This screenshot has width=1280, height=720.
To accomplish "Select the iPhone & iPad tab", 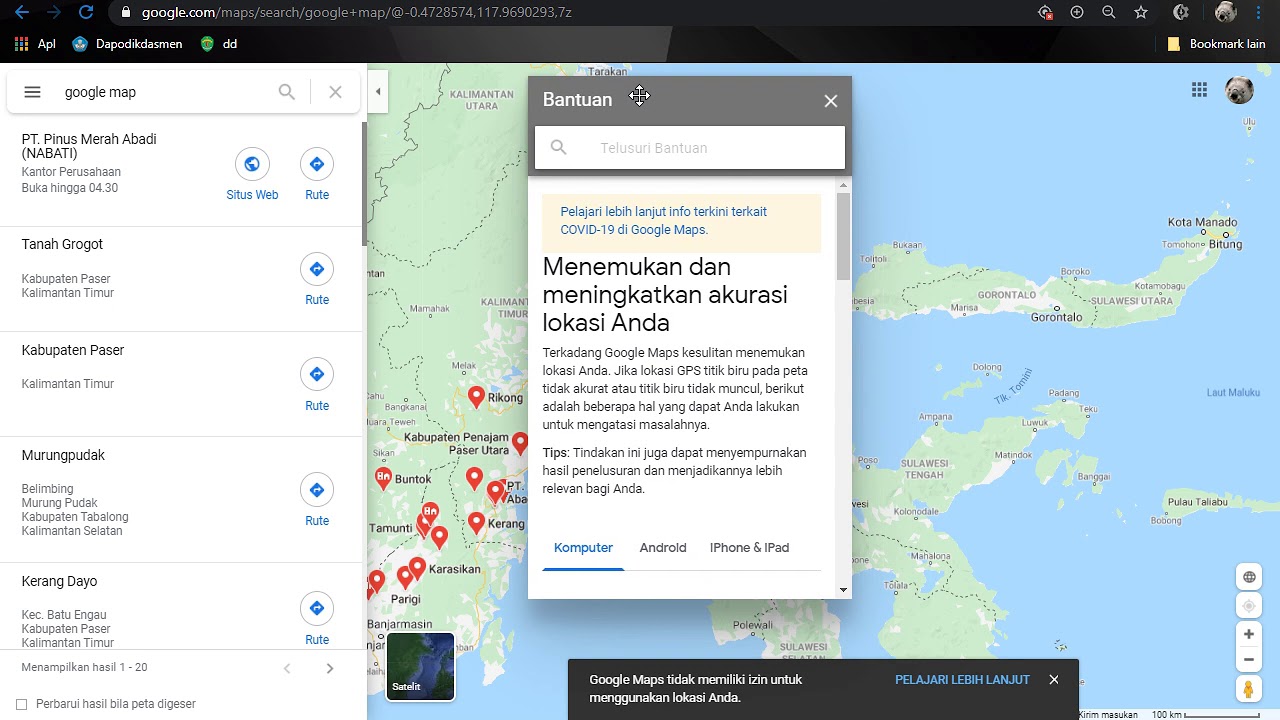I will point(749,548).
